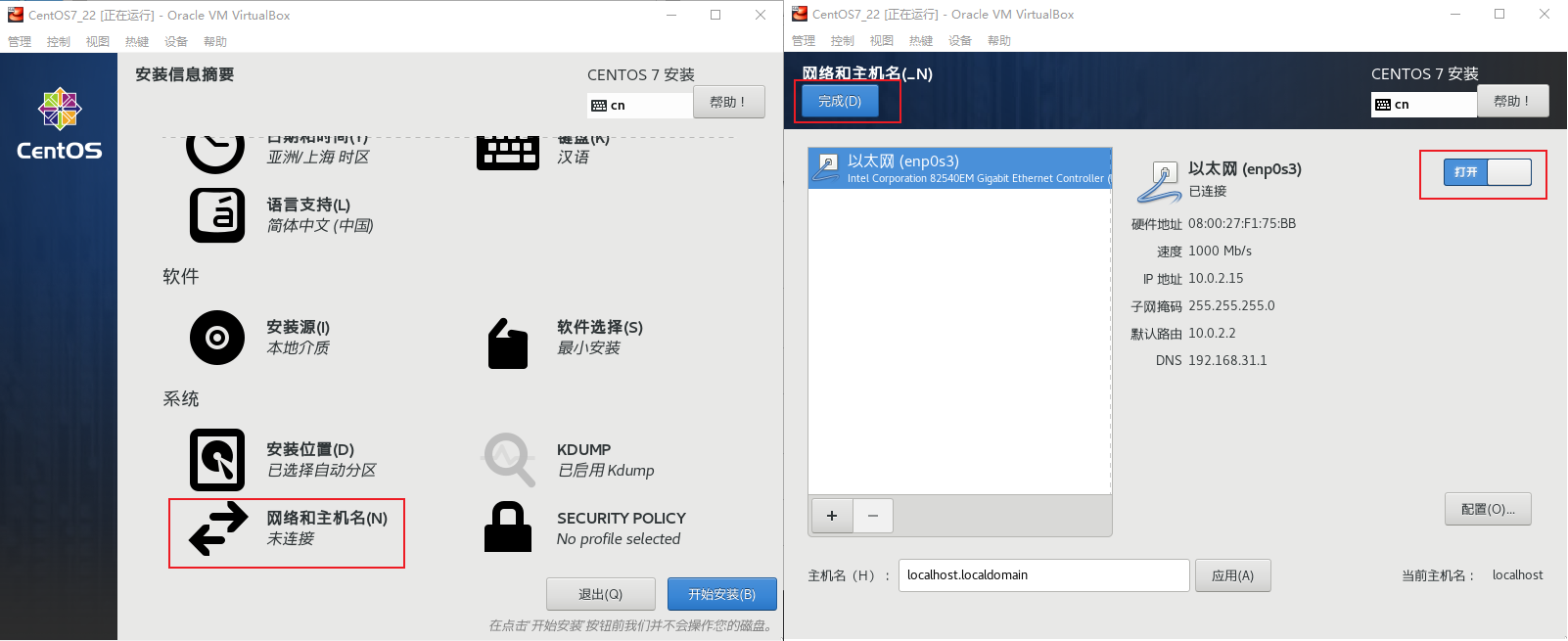The width and height of the screenshot is (1568, 641).
Task: Click the cn keyboard layout indicator, right window
Action: coord(1425,105)
